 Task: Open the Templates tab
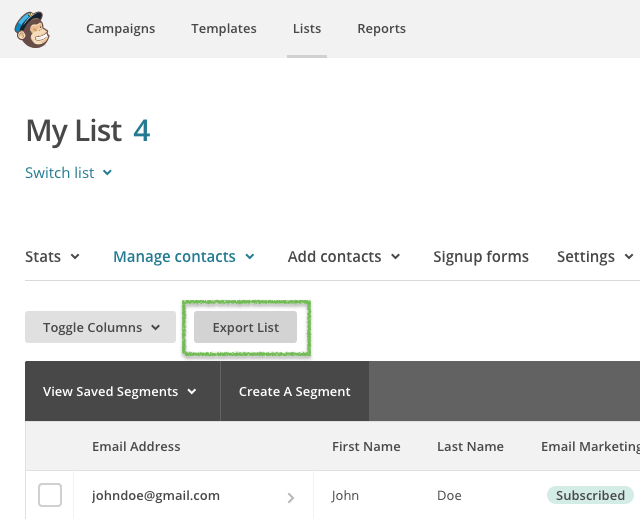(224, 29)
